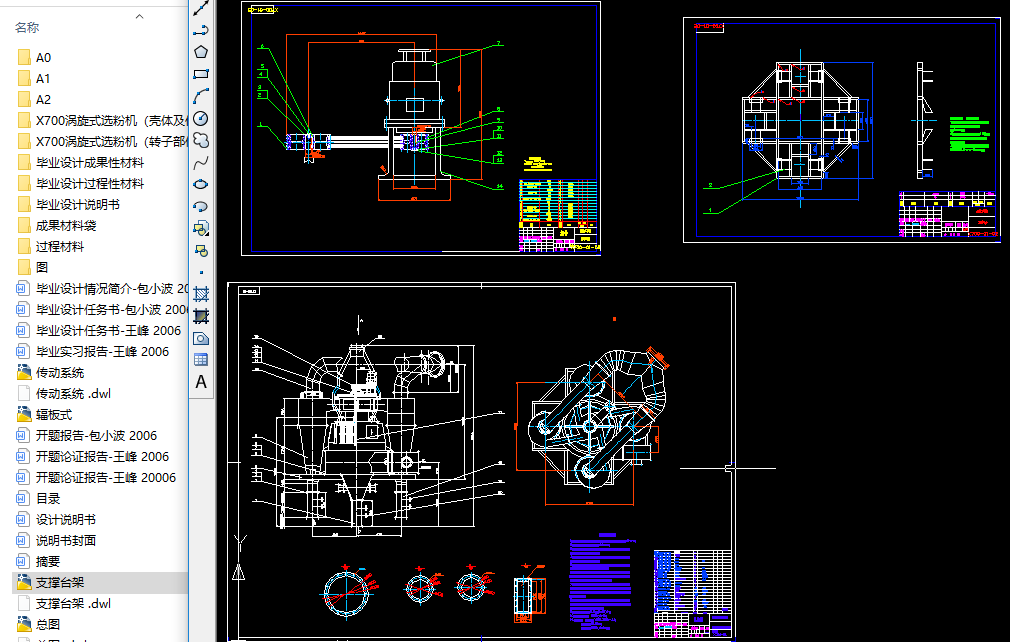Select the X700涡旋式选粉机（转子部 folder
Image resolution: width=1010 pixels, height=642 pixels.
(x=100, y=142)
